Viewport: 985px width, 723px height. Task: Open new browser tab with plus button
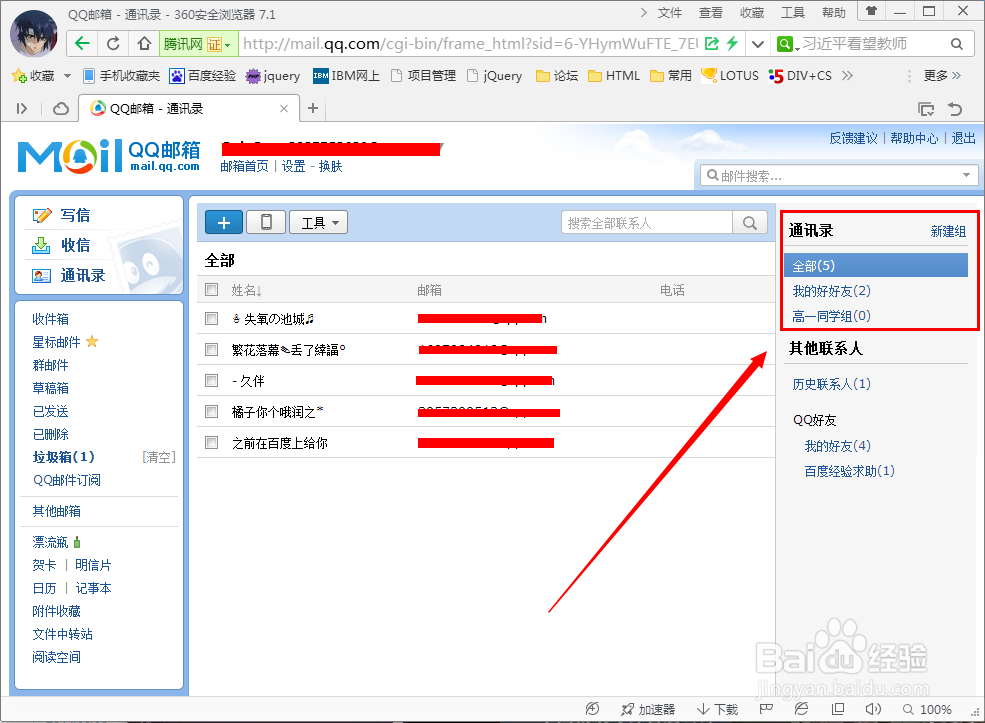coord(313,108)
